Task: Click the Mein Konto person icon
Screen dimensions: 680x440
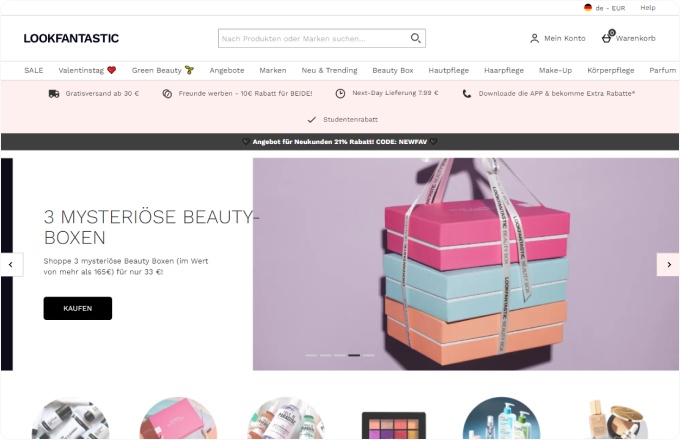Action: pos(534,39)
